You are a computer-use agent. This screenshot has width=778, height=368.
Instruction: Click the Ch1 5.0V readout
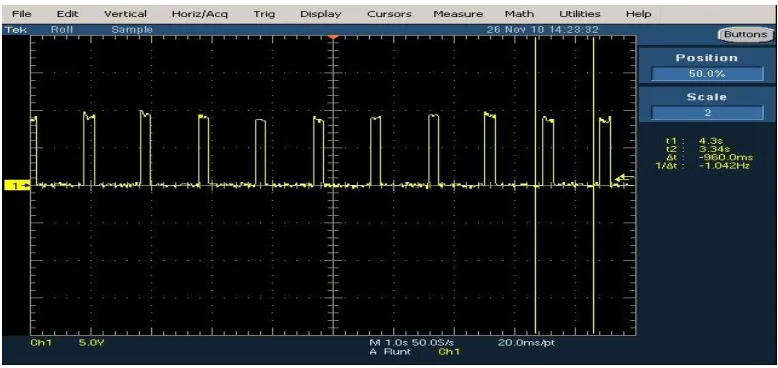tap(67, 342)
